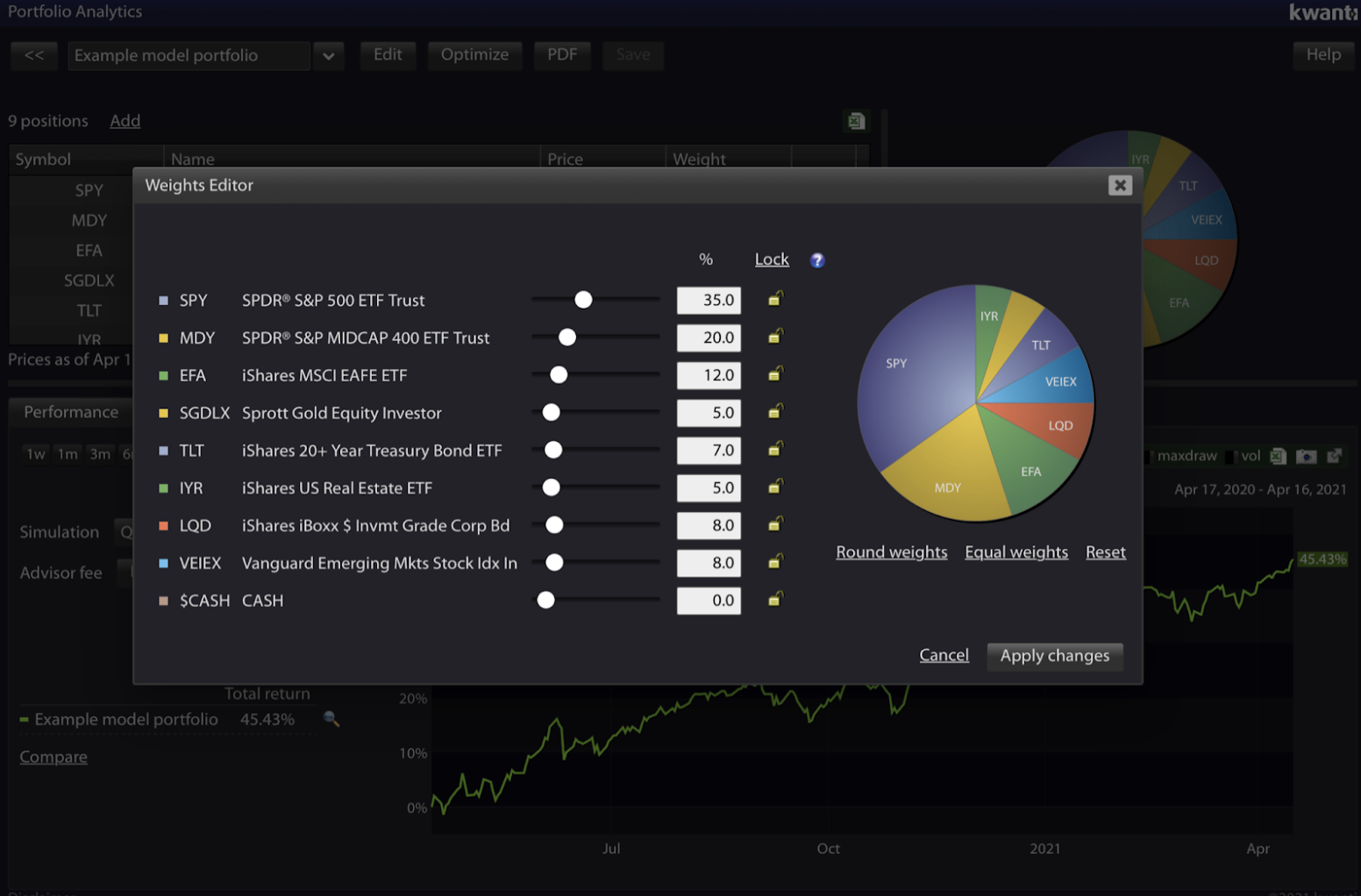This screenshot has width=1361, height=896.
Task: Click the MDY yellow color swatch
Action: [x=163, y=338]
